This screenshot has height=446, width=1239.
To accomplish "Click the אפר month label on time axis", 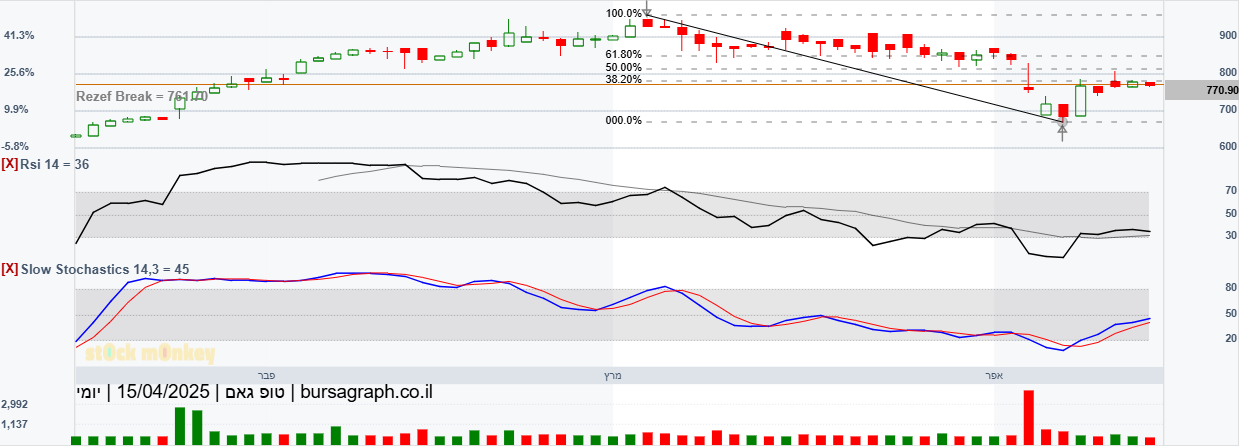I will (993, 375).
